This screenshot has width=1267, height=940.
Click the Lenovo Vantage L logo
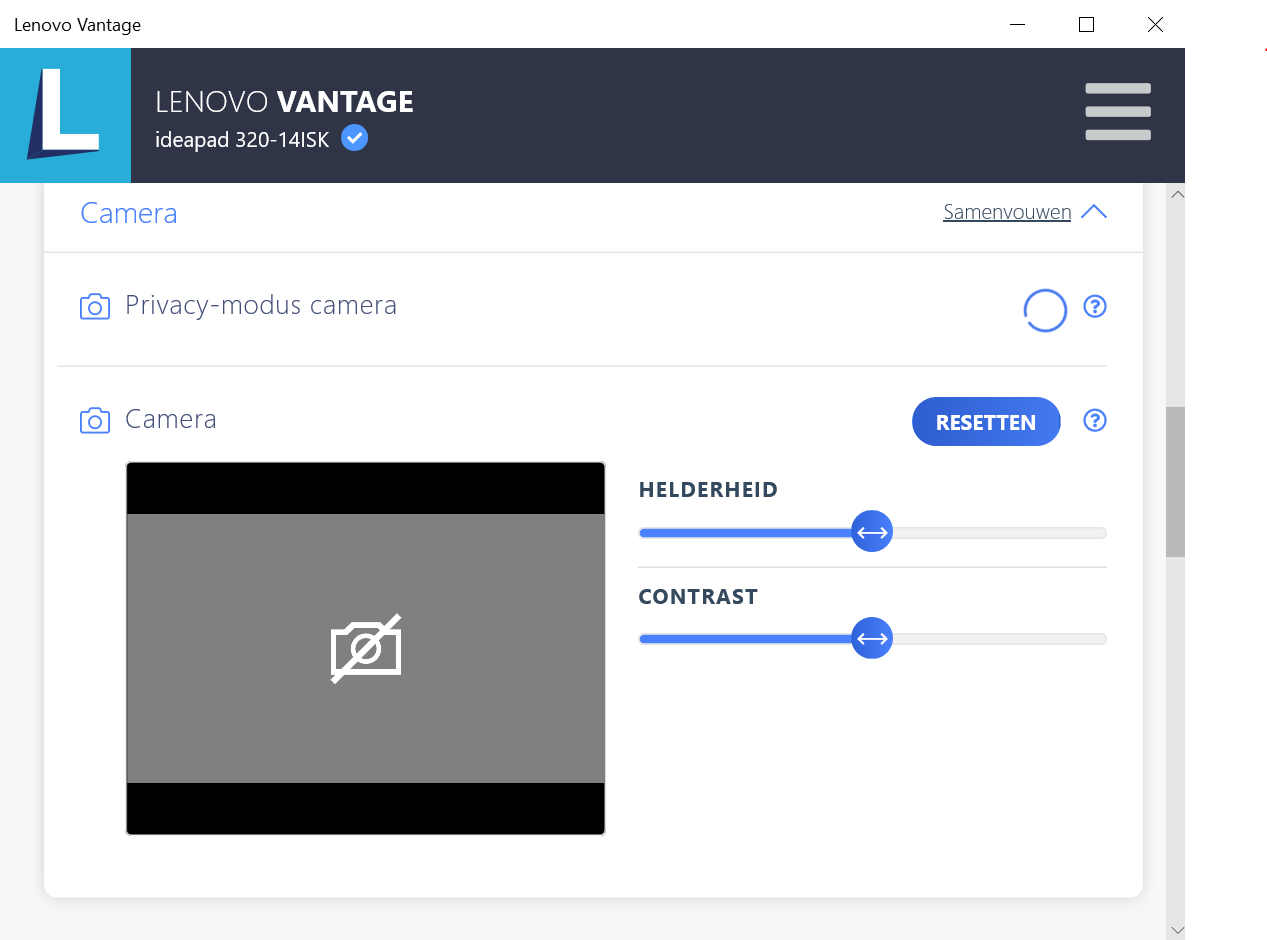coord(65,115)
